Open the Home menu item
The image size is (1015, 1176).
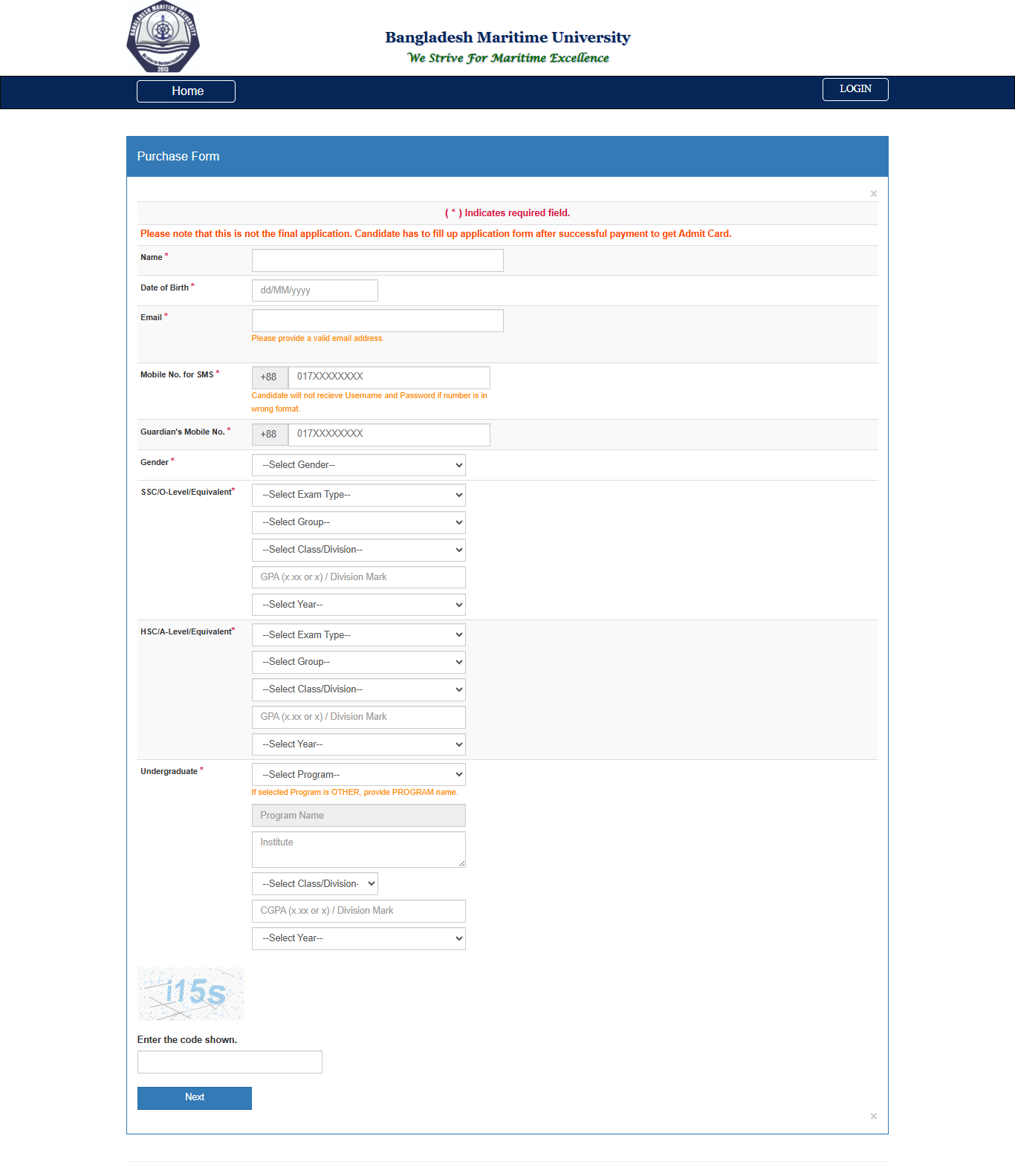click(186, 91)
